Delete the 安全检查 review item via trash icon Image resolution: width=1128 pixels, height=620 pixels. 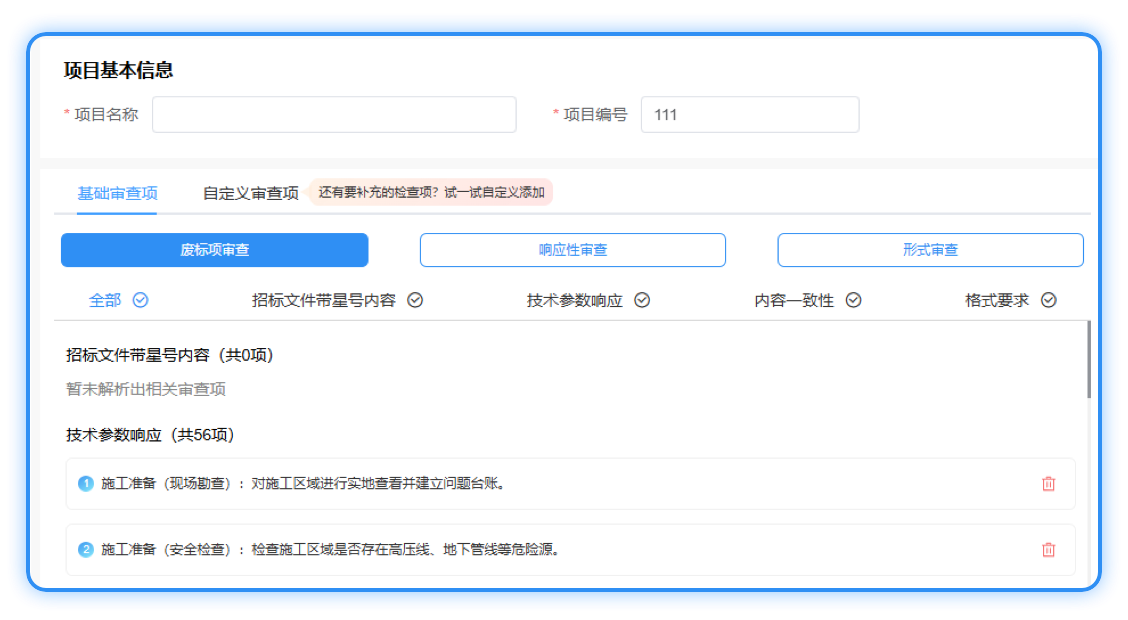[1048, 550]
